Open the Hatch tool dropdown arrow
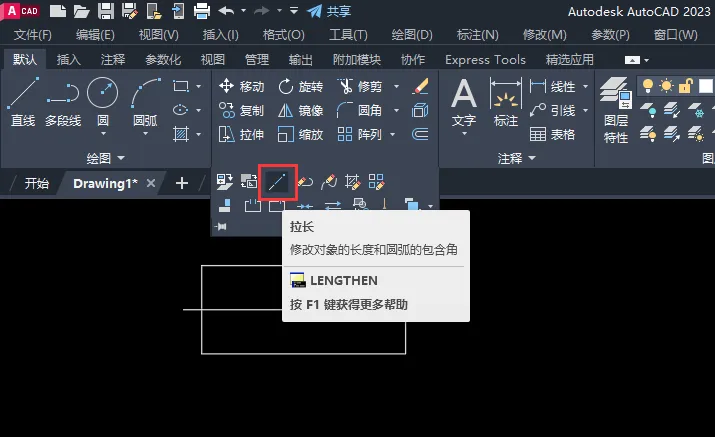 [198, 135]
